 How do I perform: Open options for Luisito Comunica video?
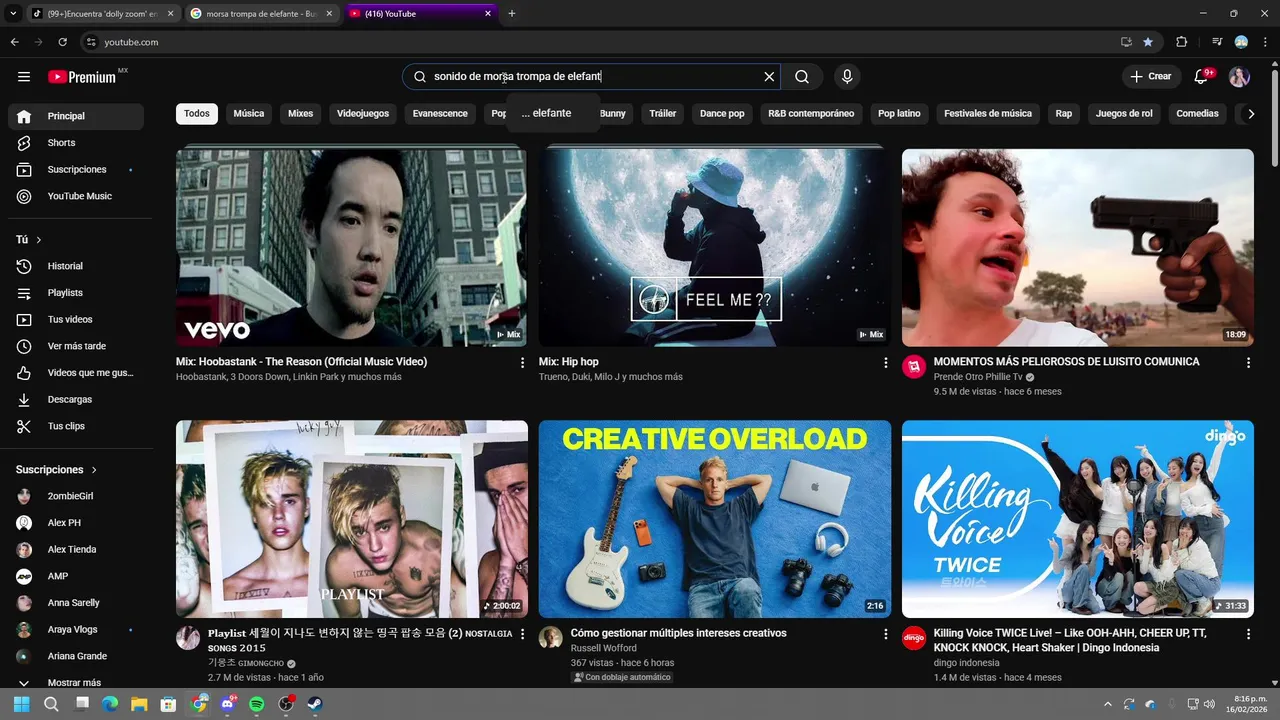[x=1248, y=363]
